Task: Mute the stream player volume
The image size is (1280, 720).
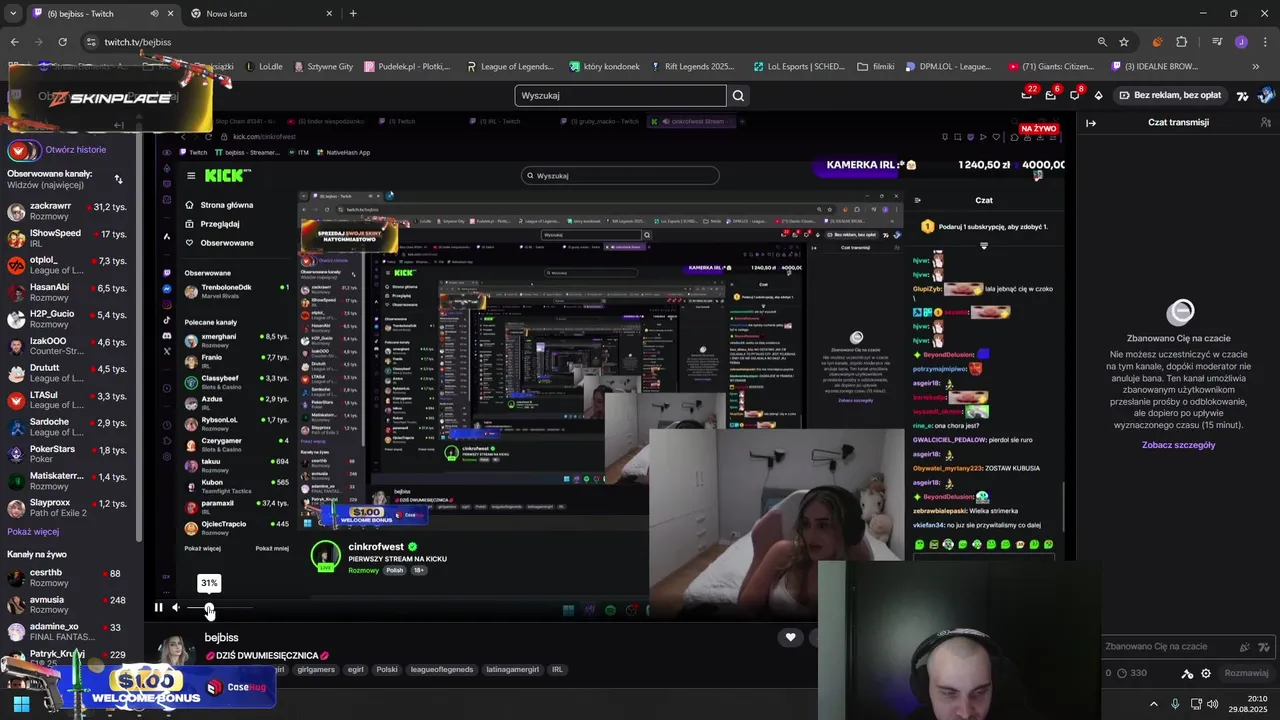Action: [176, 607]
